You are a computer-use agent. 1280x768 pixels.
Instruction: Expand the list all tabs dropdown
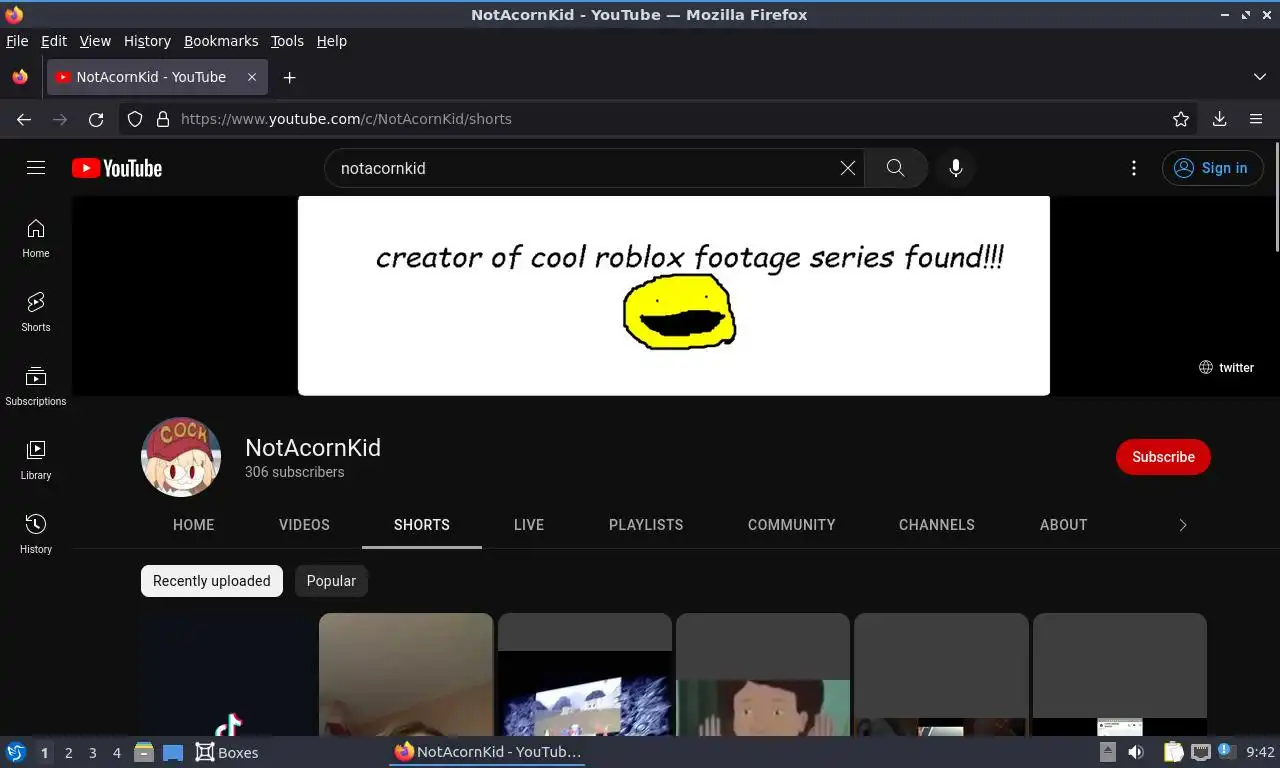(x=1260, y=77)
